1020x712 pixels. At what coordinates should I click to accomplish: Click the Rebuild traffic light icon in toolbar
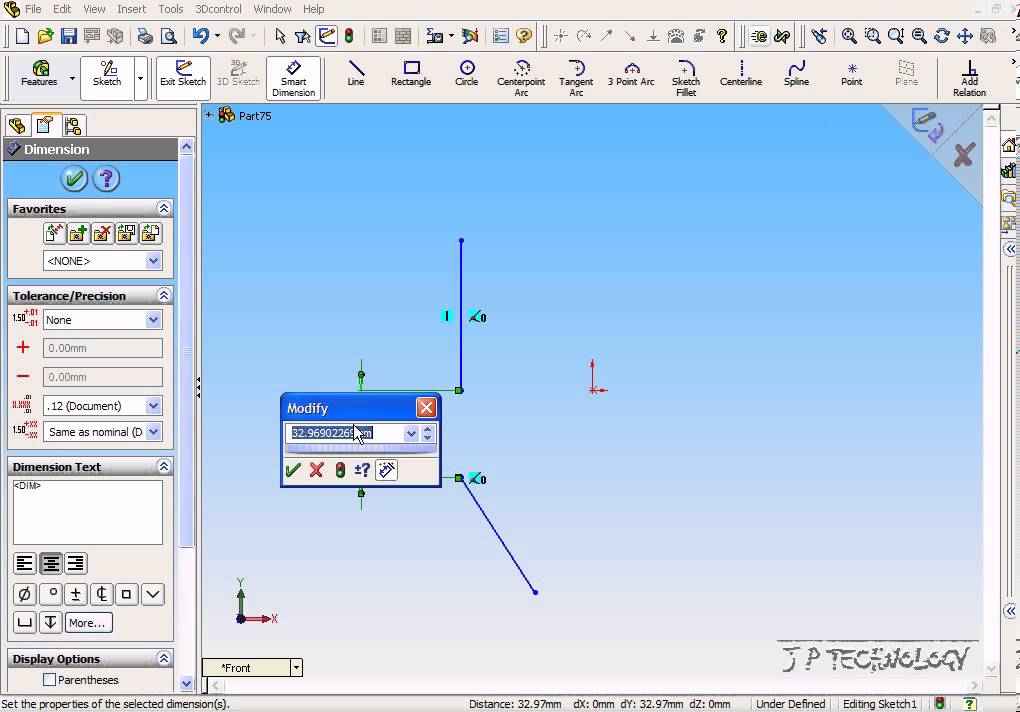[x=349, y=36]
